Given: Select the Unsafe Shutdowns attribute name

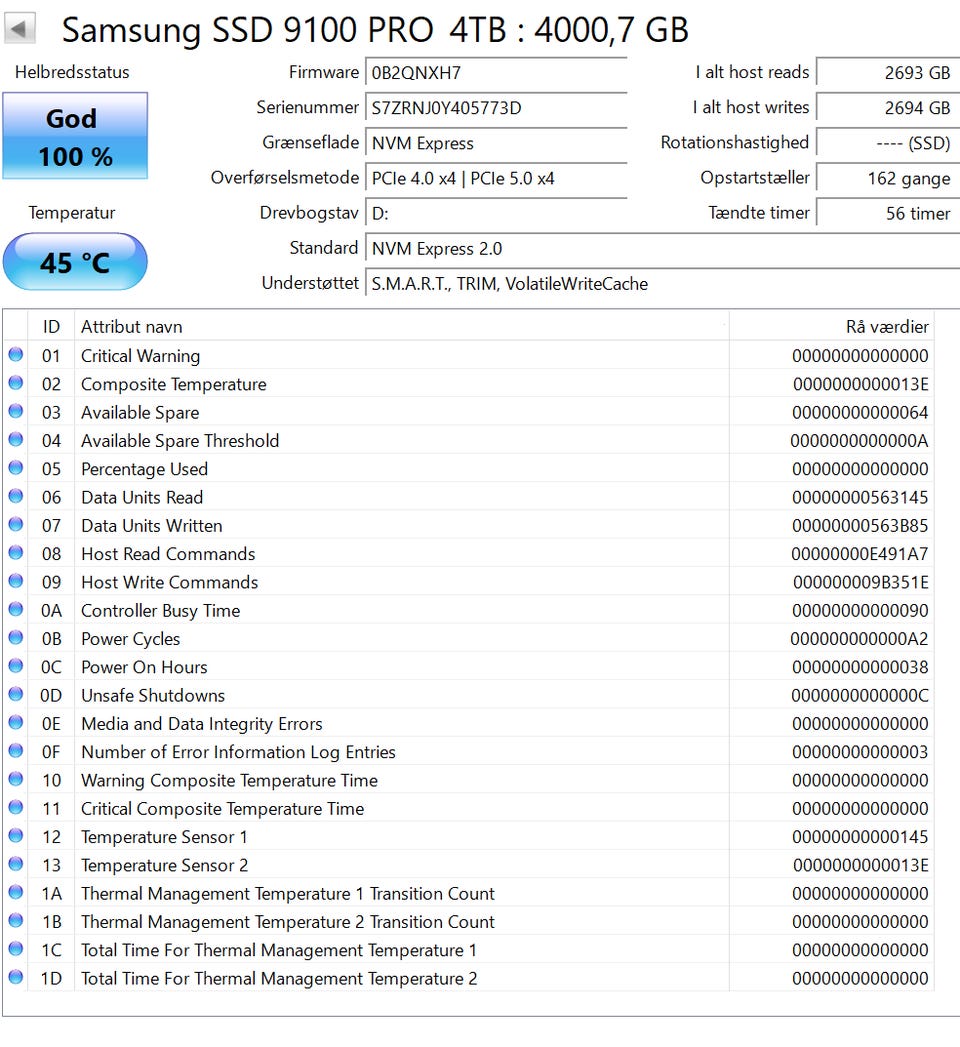Looking at the screenshot, I should (153, 696).
